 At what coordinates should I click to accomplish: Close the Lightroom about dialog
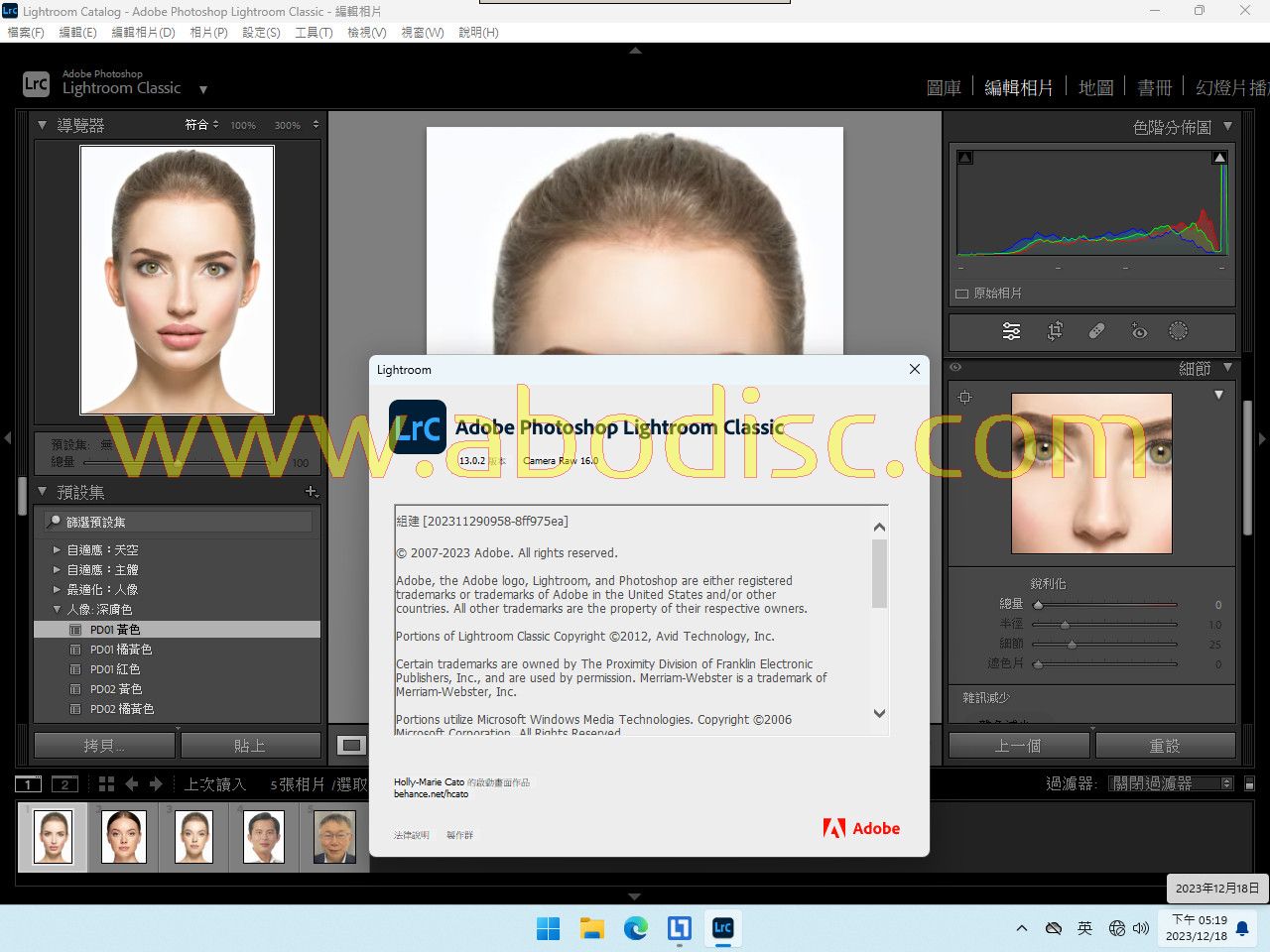(x=914, y=369)
